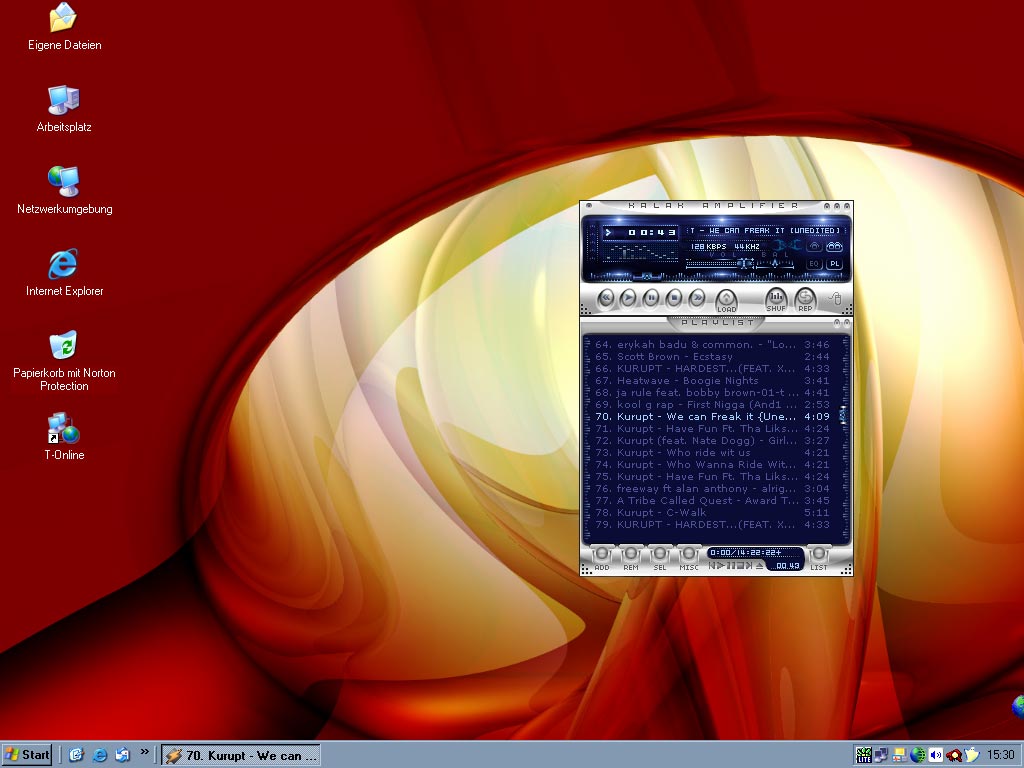Select track 78 Kurupt - C-Walk
The image size is (1024, 768).
pos(712,513)
